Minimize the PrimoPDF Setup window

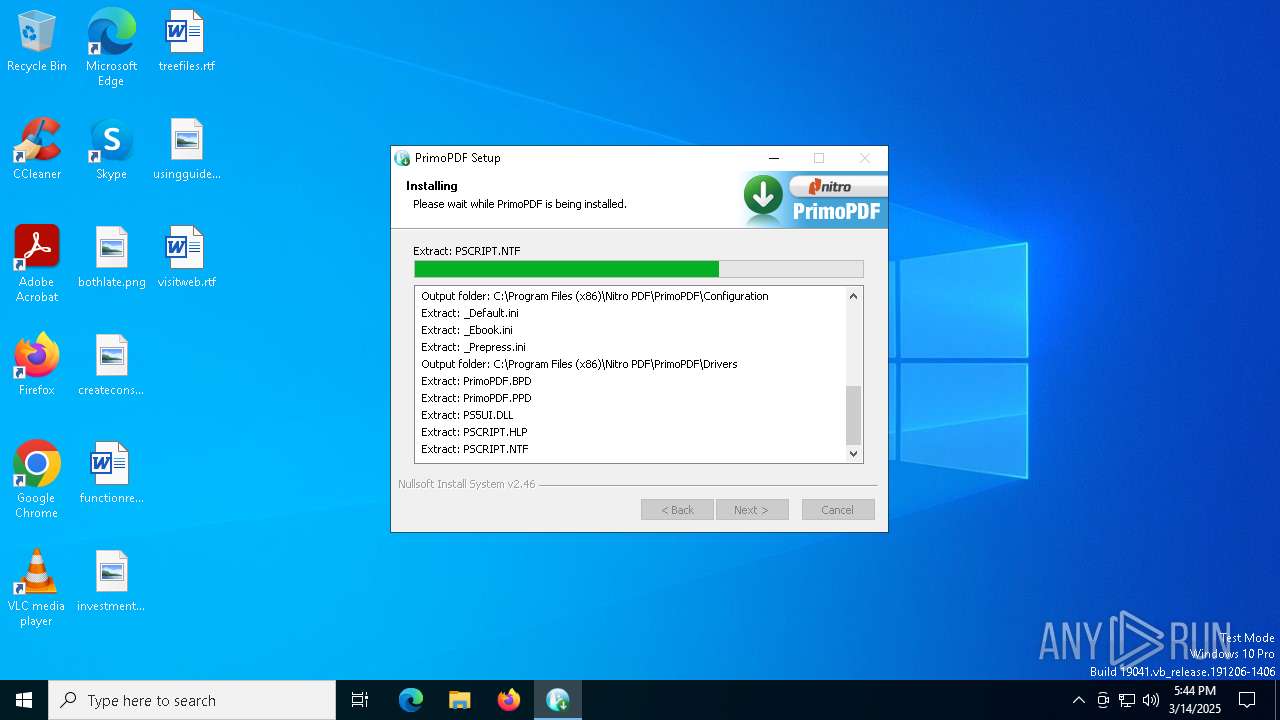point(774,158)
